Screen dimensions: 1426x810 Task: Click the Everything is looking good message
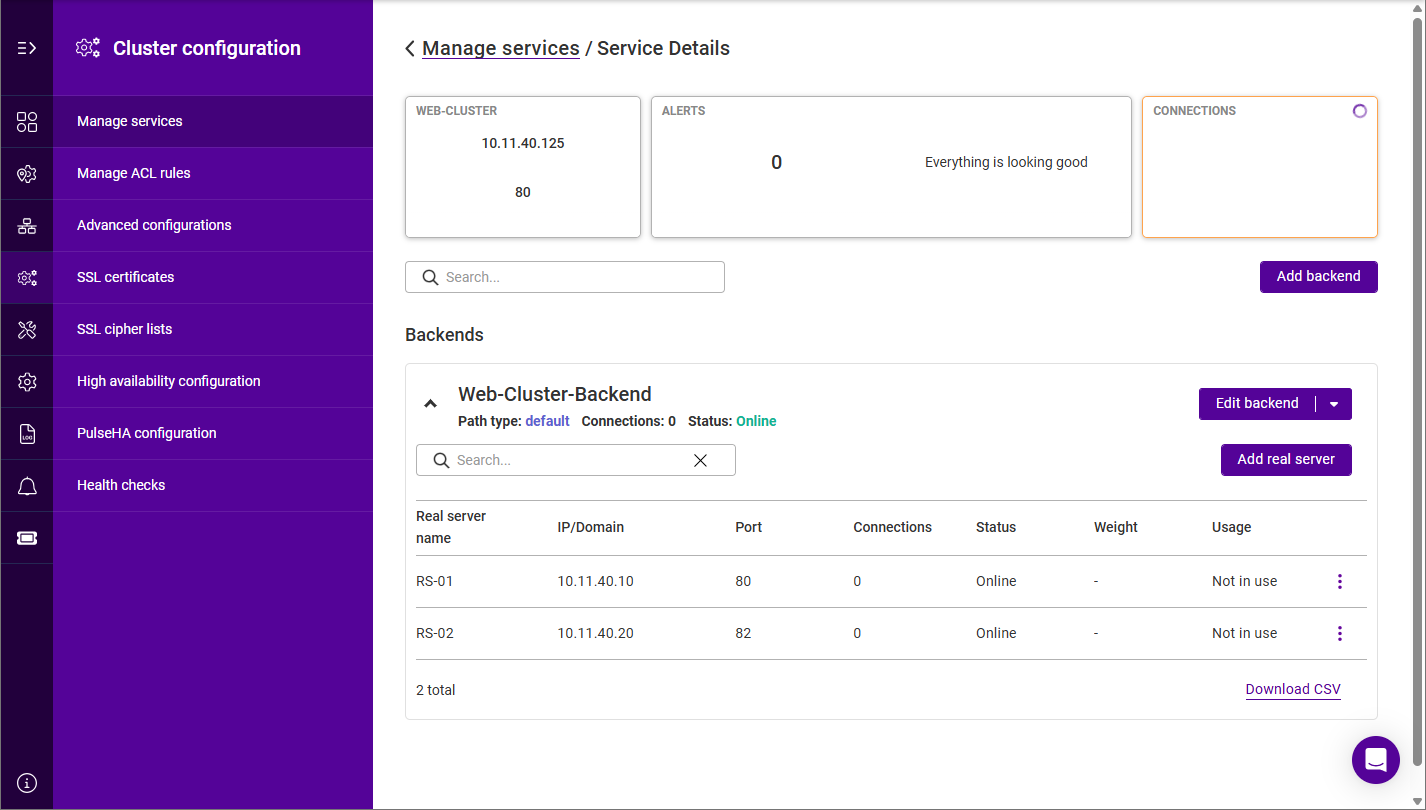pyautogui.click(x=1006, y=162)
